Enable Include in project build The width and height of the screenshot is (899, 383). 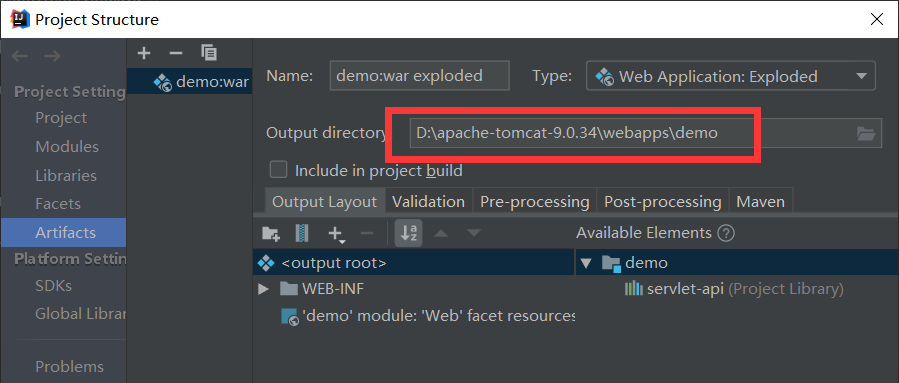279,170
